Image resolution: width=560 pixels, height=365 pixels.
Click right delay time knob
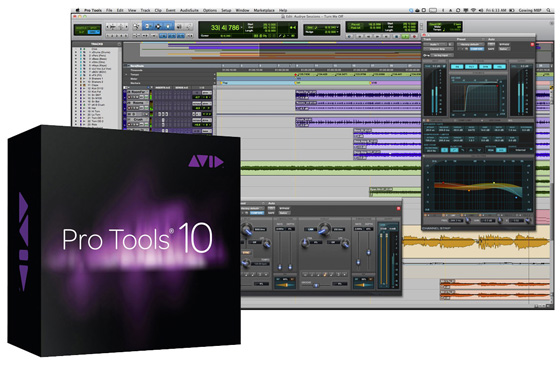324,229
